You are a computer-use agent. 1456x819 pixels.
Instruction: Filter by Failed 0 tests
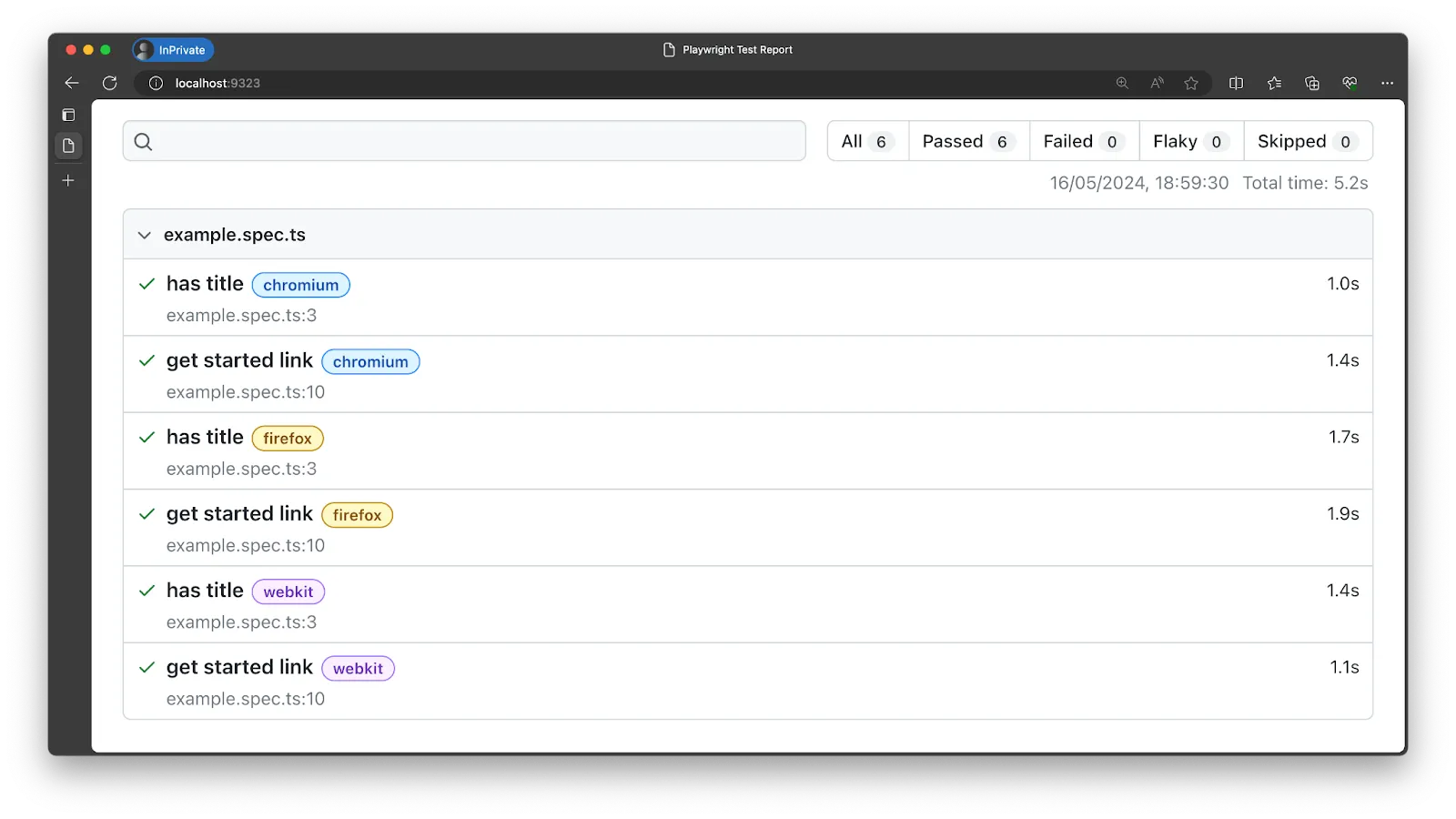(1084, 141)
